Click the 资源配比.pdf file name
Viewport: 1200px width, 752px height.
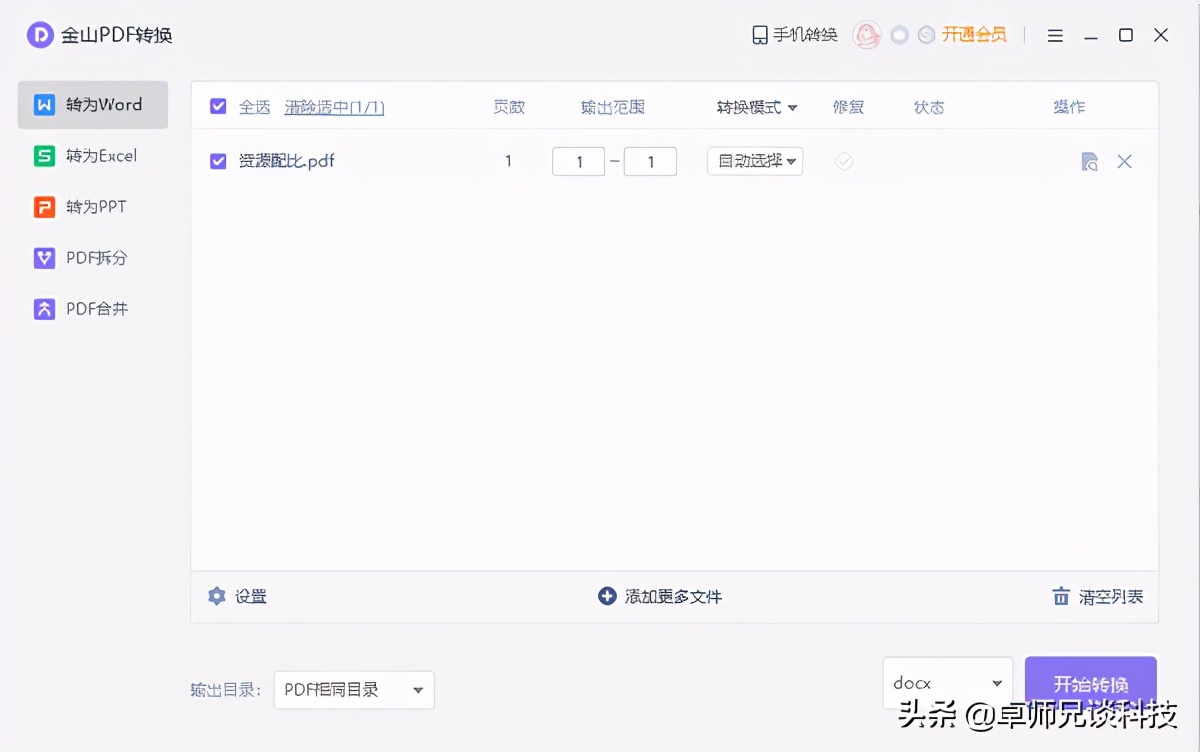[x=286, y=161]
